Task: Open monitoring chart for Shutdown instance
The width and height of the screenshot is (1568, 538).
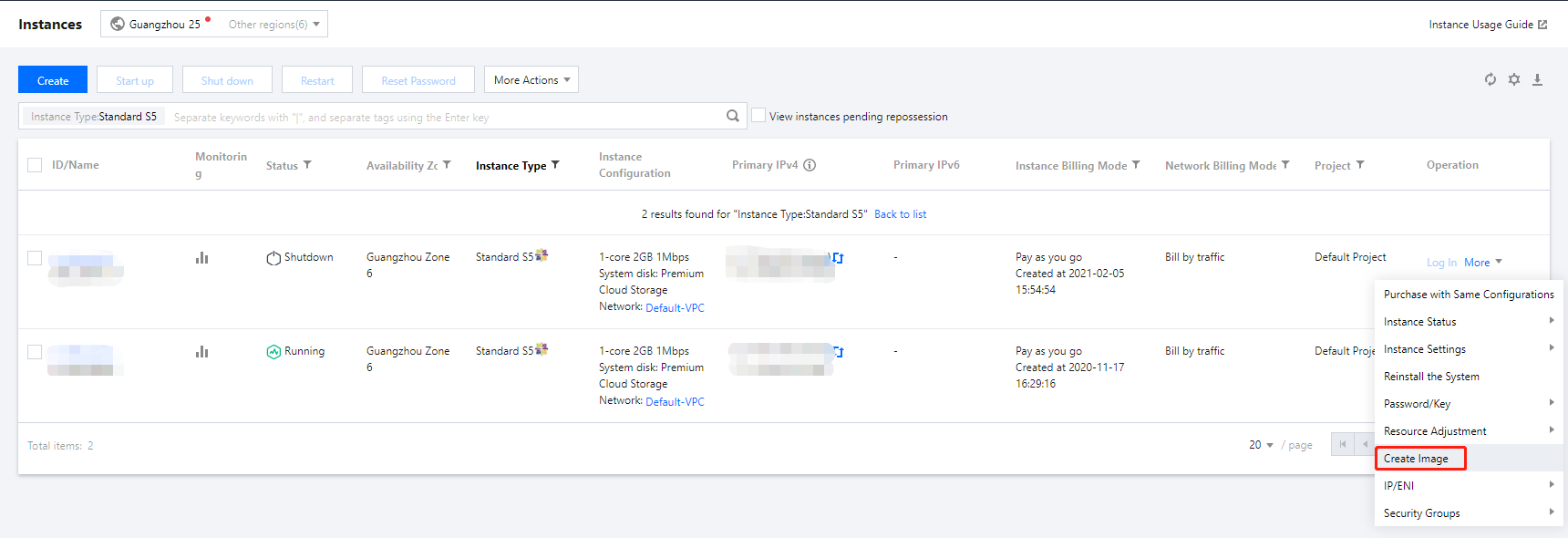Action: (201, 258)
